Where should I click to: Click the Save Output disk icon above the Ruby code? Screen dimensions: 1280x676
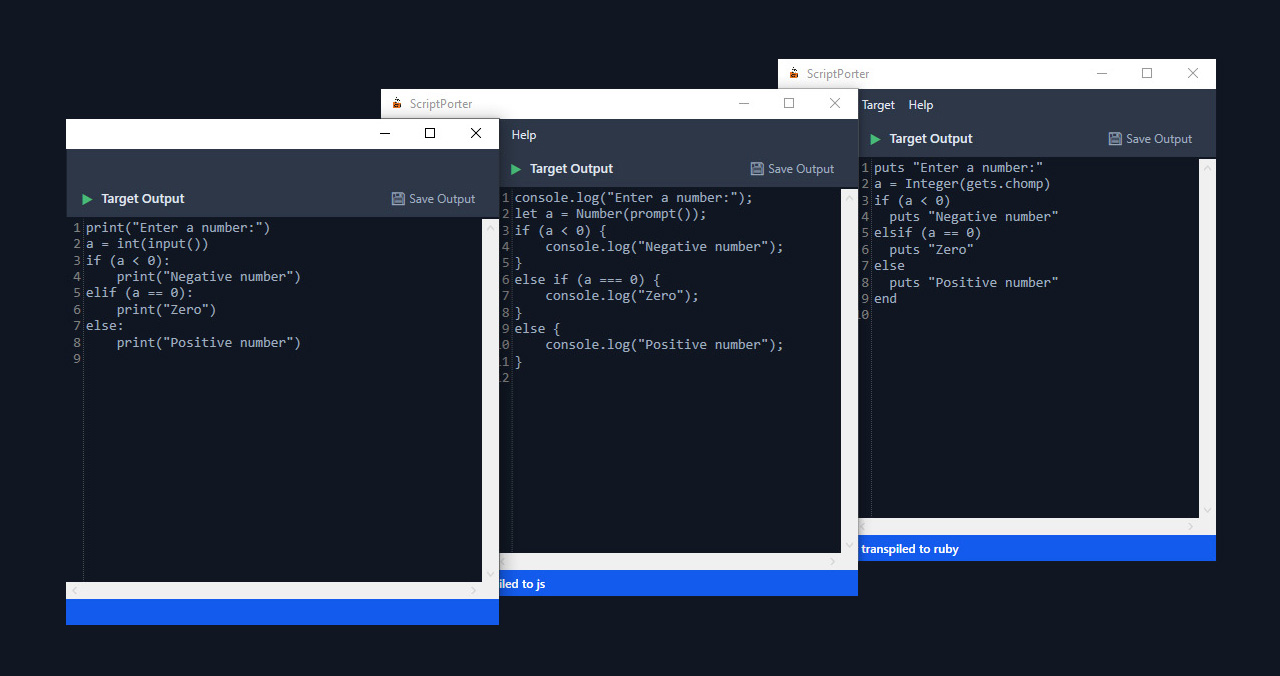[x=1115, y=139]
